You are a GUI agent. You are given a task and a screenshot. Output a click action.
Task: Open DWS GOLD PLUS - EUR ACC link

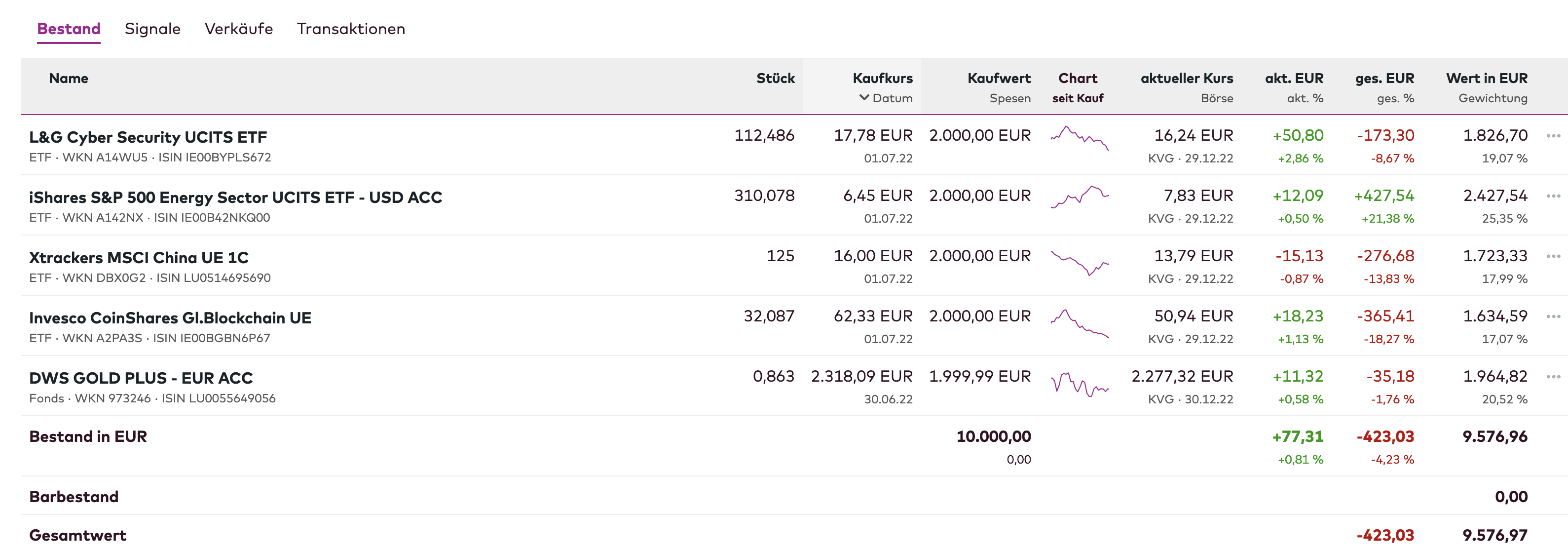(141, 378)
